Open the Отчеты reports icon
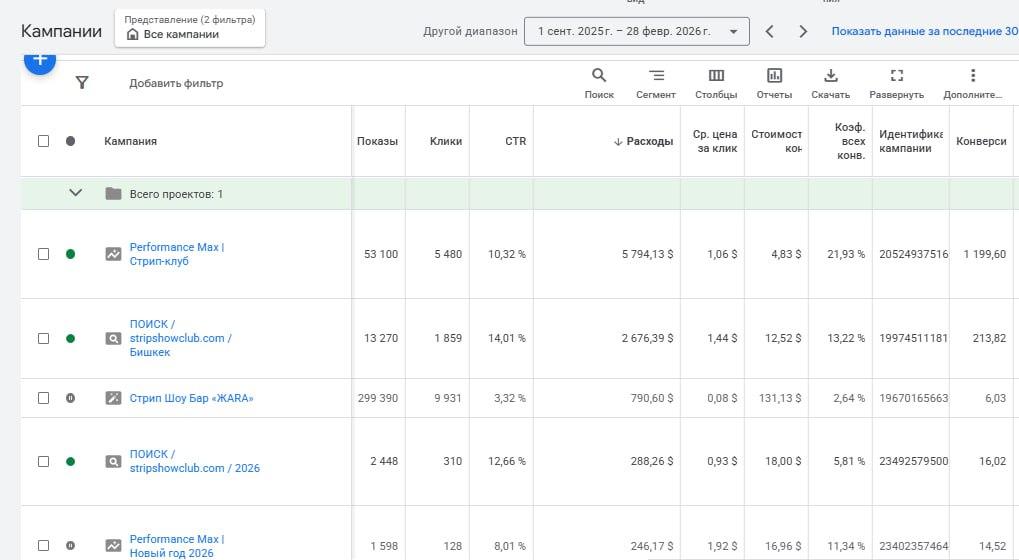Viewport: 1019px width, 560px height. tap(774, 76)
